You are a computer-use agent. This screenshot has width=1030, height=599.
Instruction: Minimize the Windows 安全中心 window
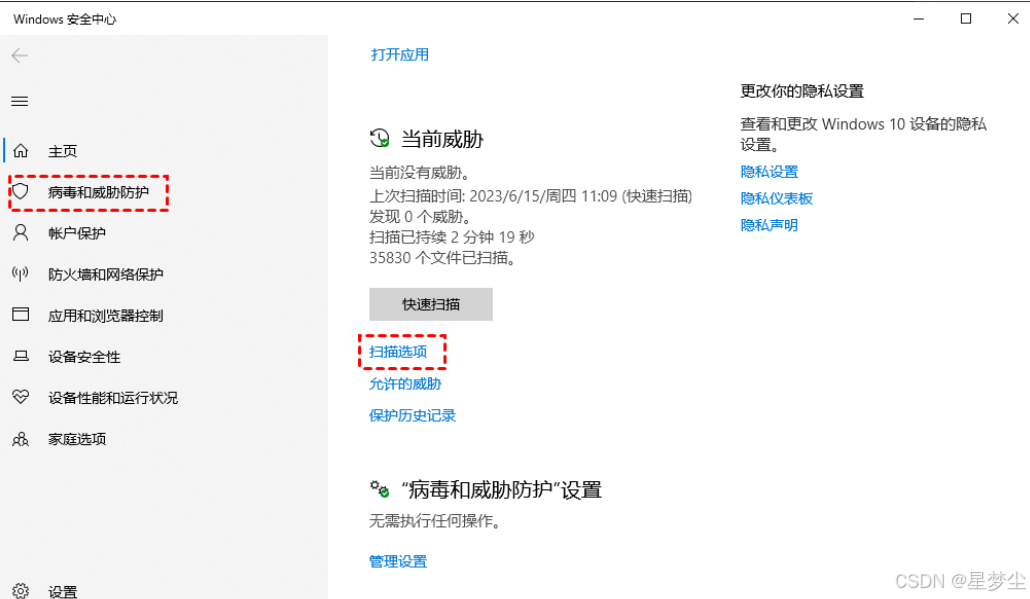(919, 19)
